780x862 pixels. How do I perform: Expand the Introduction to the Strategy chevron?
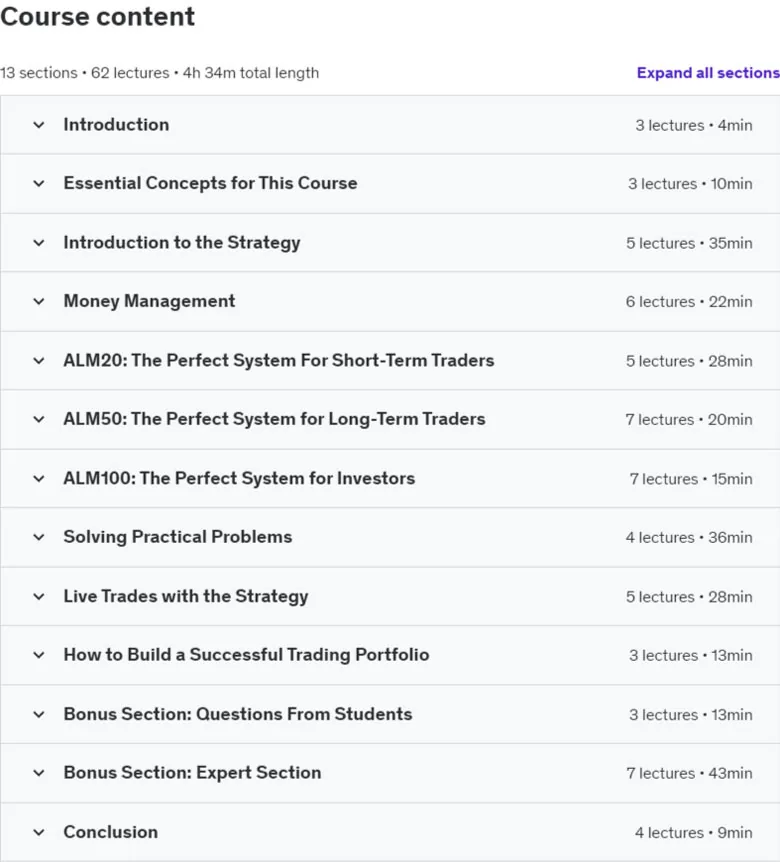coord(38,242)
